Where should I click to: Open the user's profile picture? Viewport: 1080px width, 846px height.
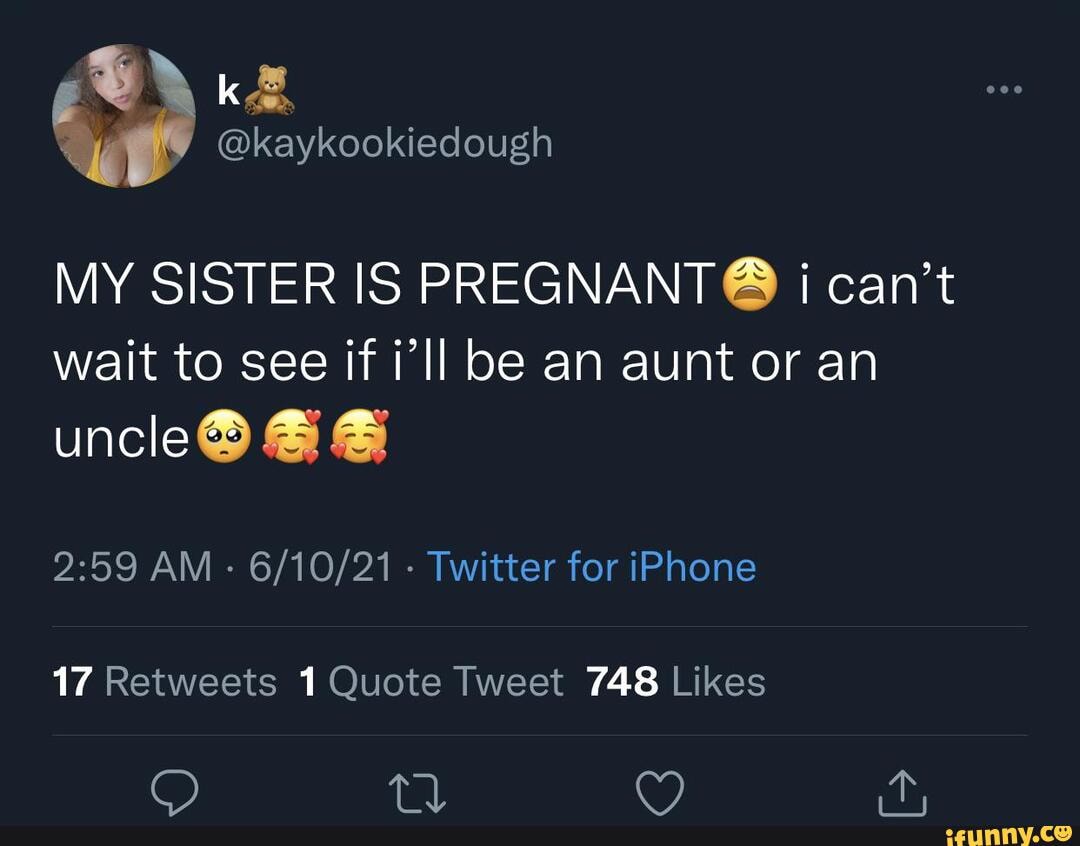coord(124,116)
